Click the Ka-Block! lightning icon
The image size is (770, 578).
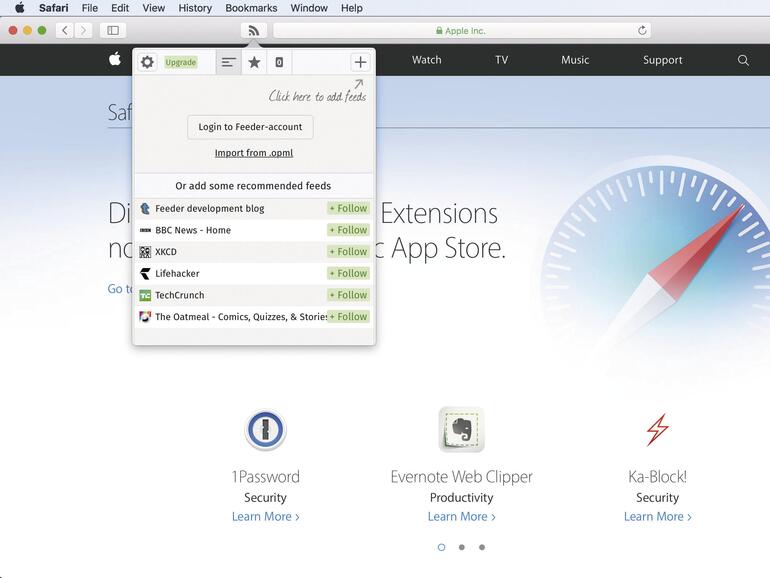coord(658,430)
